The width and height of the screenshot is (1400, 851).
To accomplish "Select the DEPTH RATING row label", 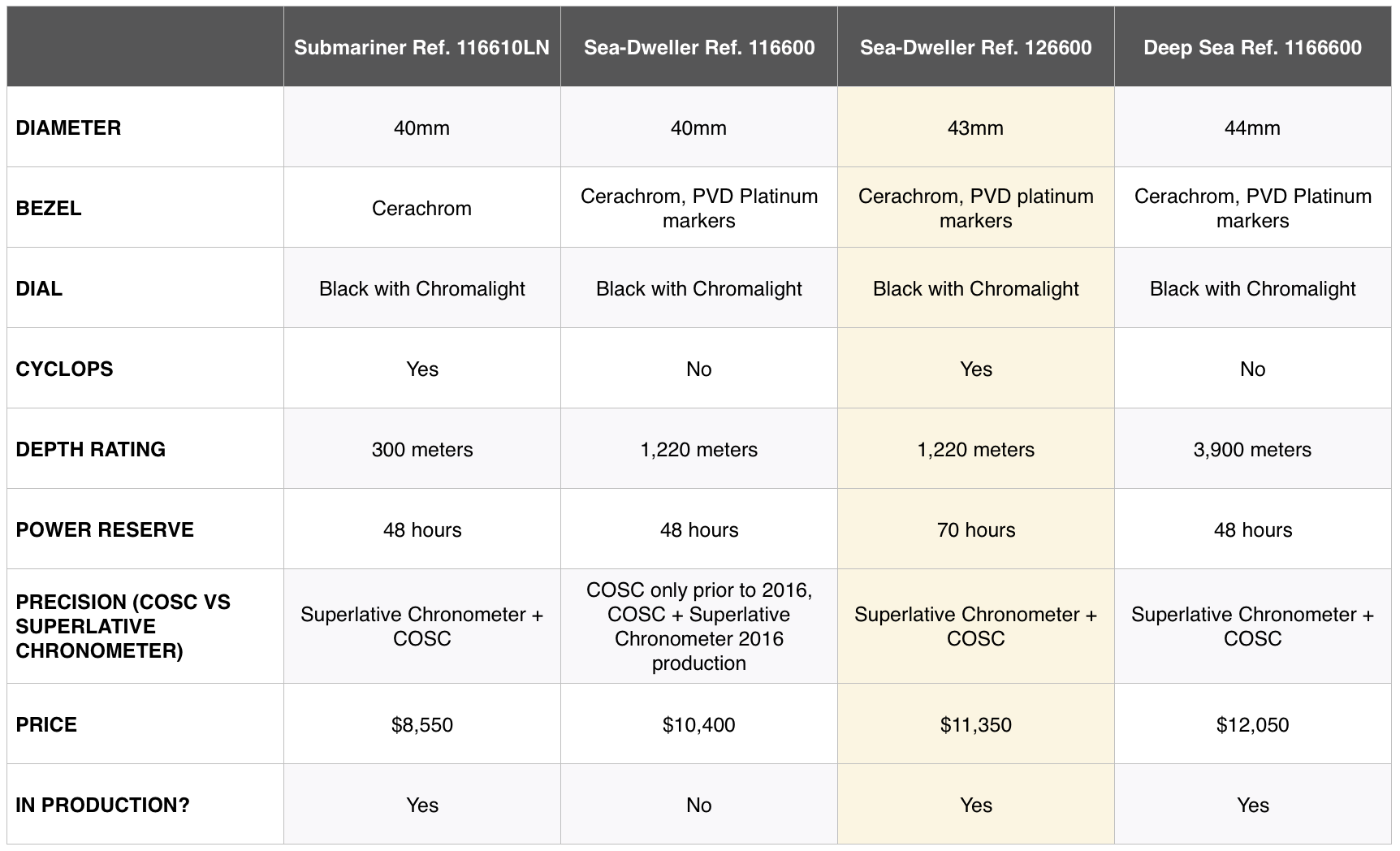I will (90, 450).
